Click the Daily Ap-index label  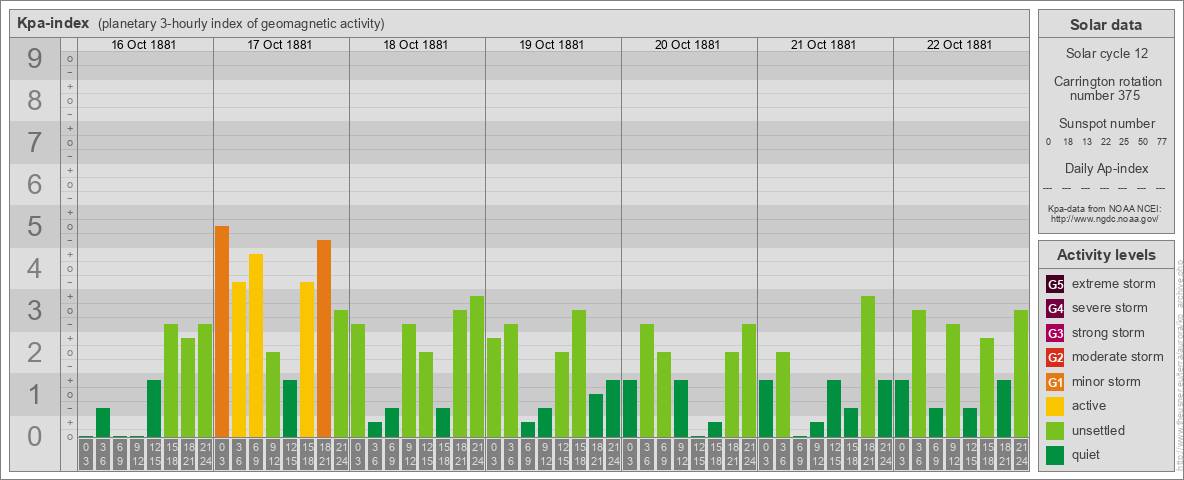click(1106, 168)
